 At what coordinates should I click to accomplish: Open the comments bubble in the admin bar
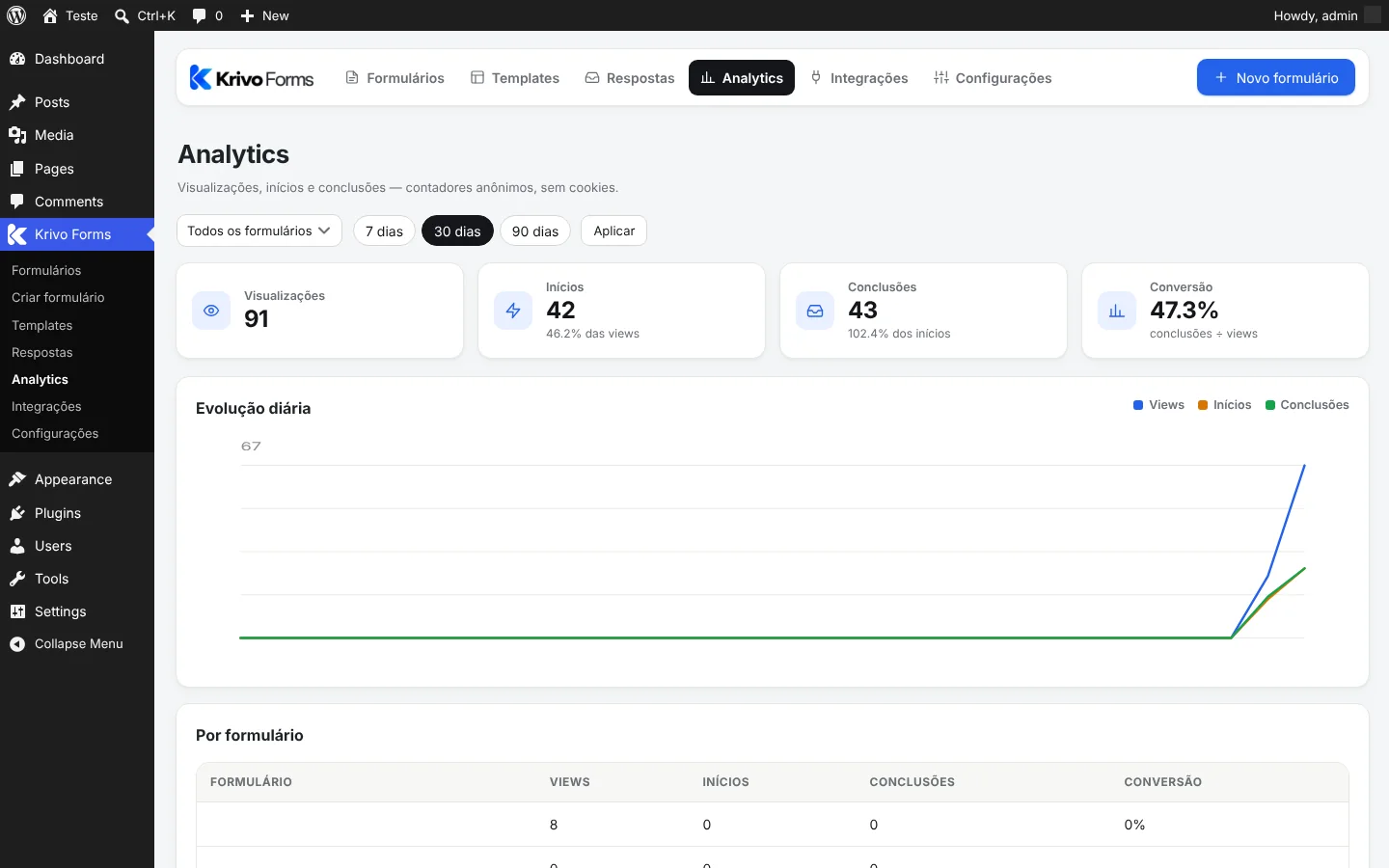point(199,16)
